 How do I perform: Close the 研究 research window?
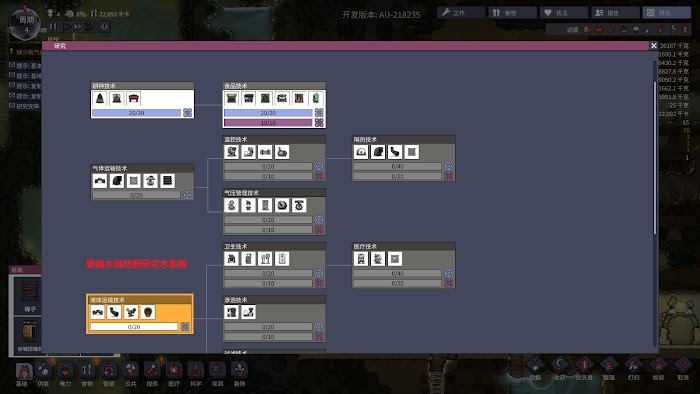[x=654, y=46]
